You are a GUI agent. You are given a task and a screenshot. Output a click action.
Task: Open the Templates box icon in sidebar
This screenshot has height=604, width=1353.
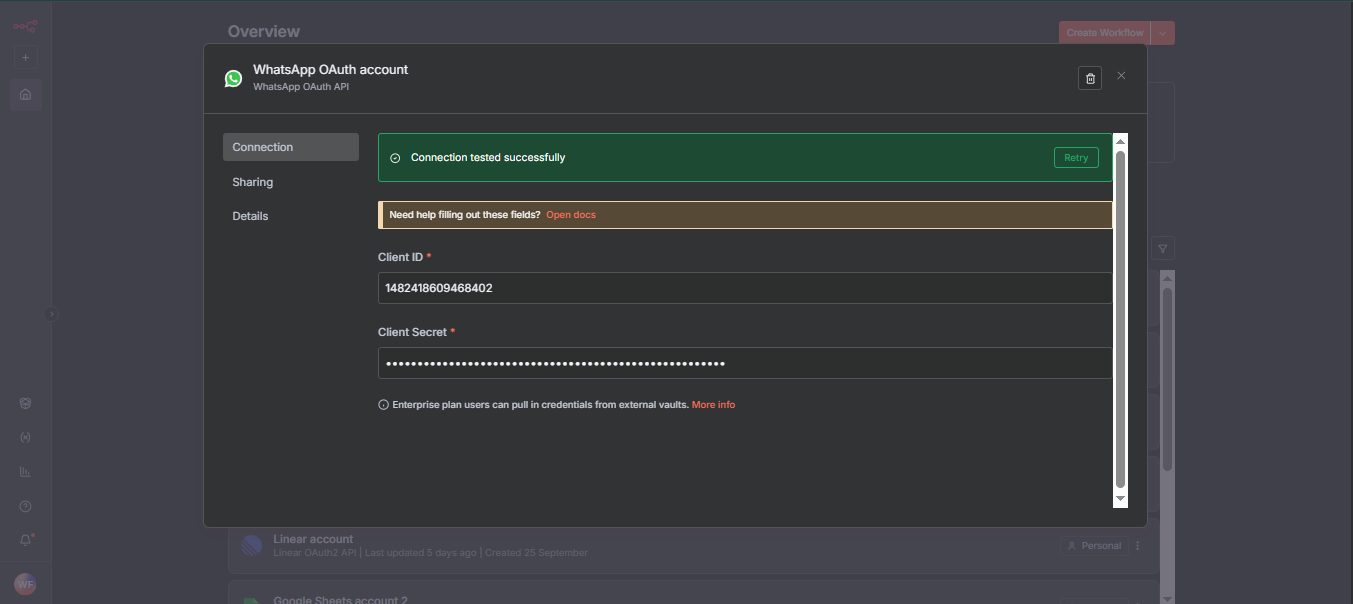click(26, 403)
